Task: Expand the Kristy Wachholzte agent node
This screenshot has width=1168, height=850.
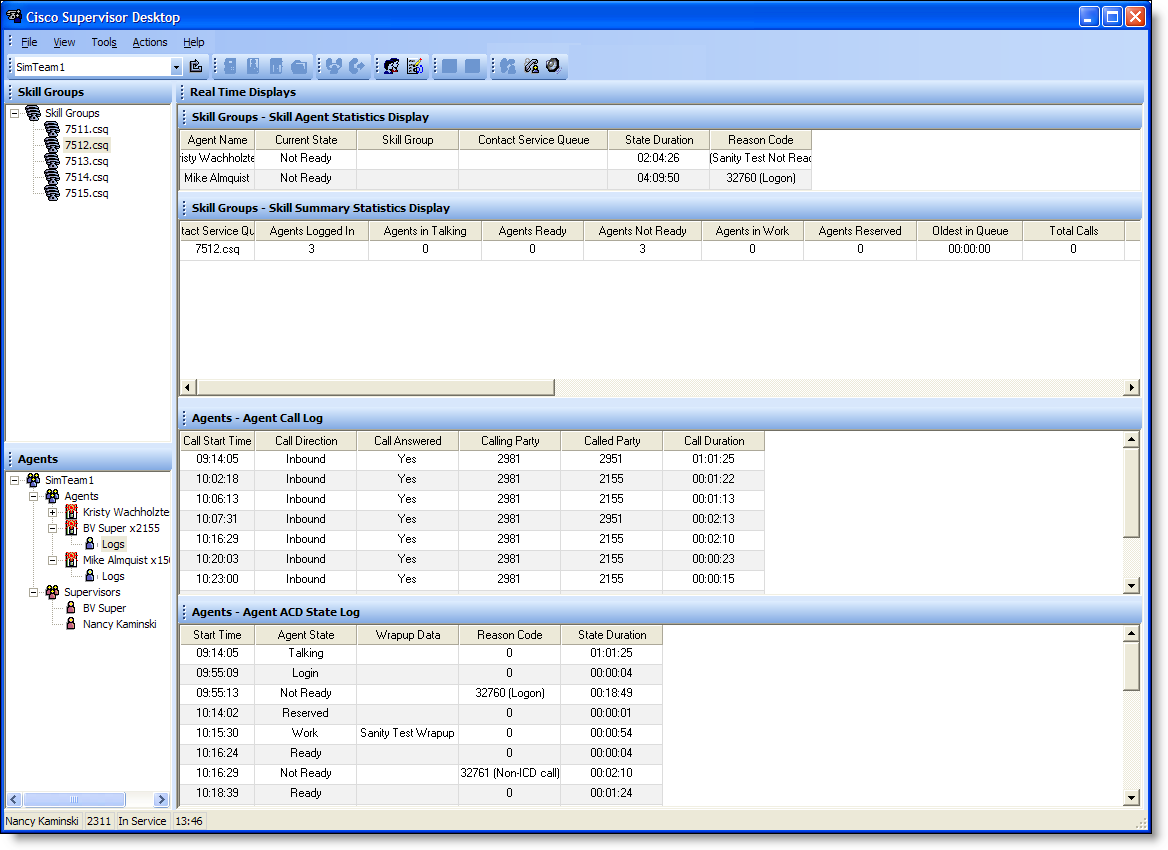Action: click(x=52, y=513)
